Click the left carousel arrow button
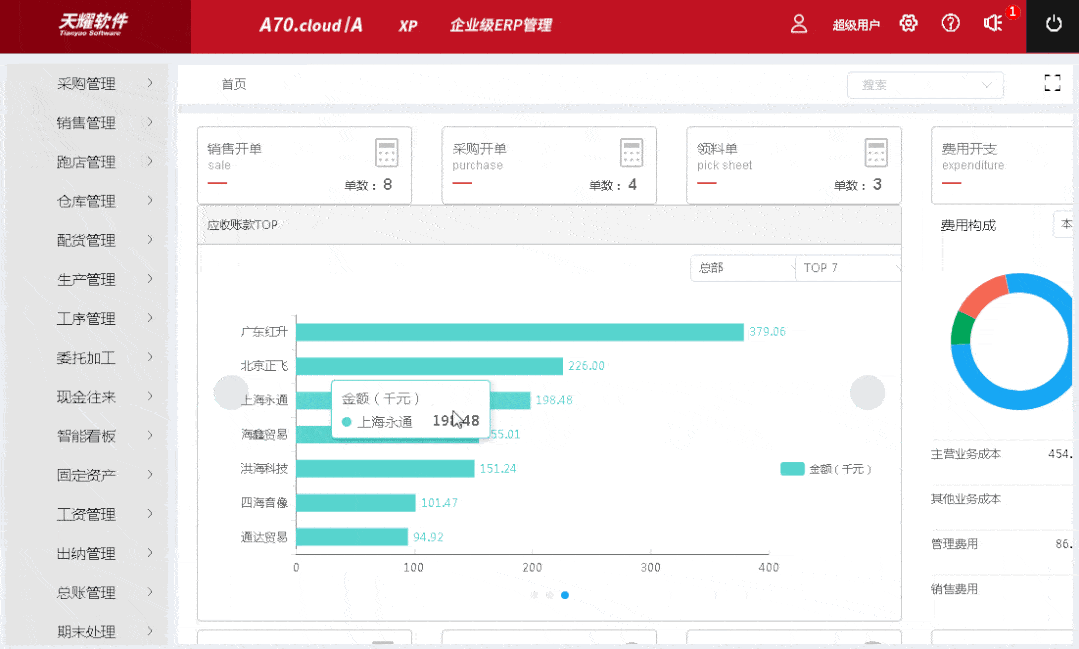1079x649 pixels. coord(231,393)
